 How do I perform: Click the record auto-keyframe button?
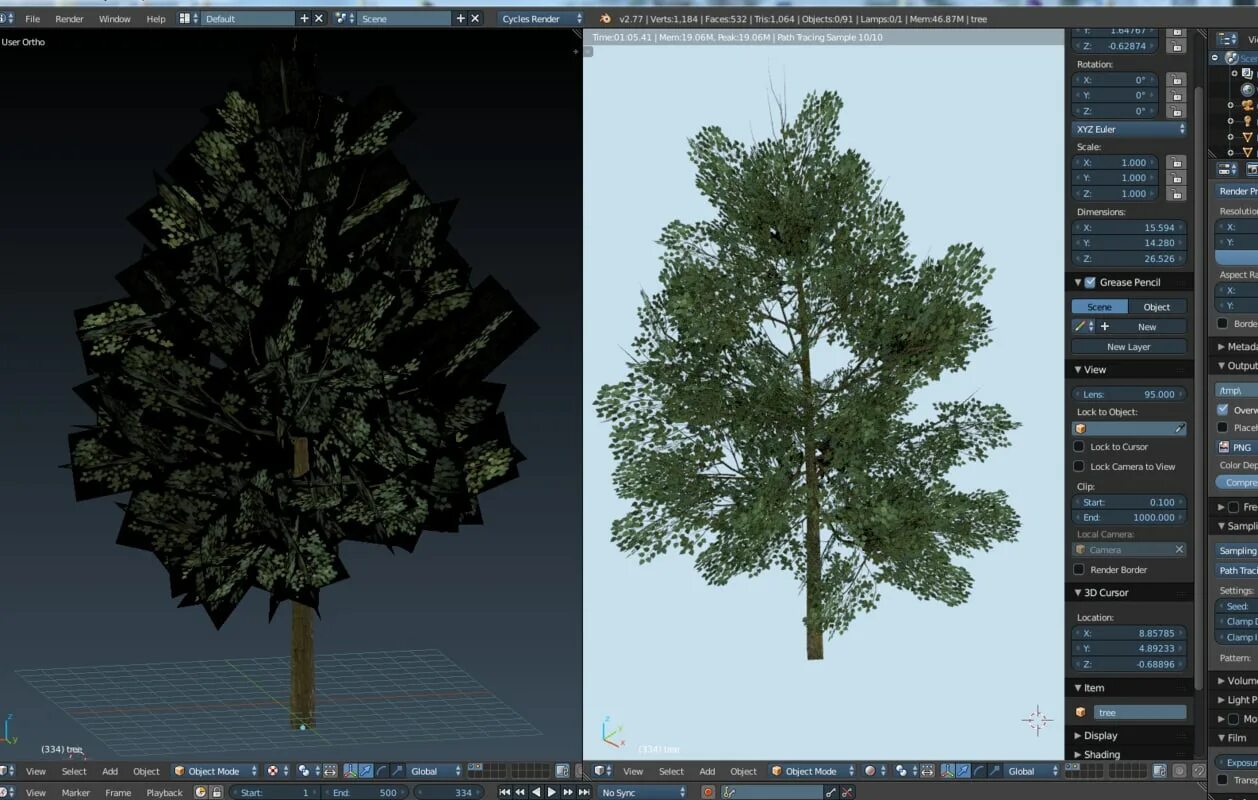coord(708,792)
